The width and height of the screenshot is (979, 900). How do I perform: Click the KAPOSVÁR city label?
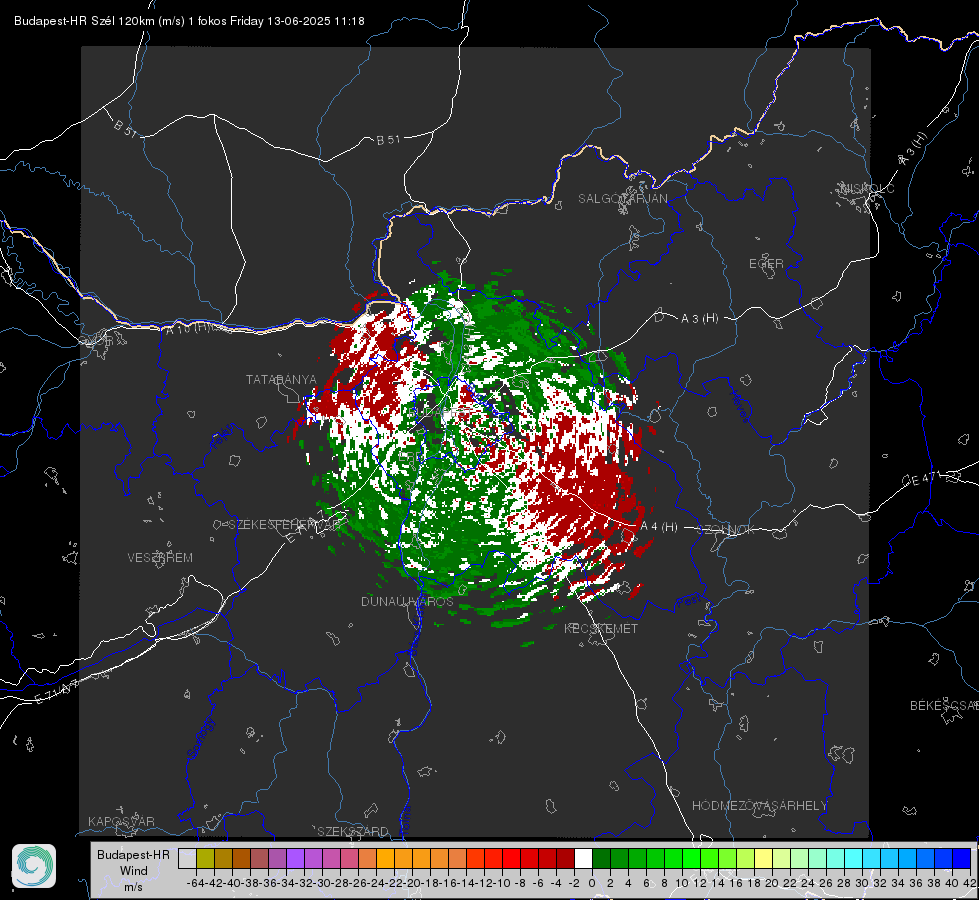click(121, 821)
